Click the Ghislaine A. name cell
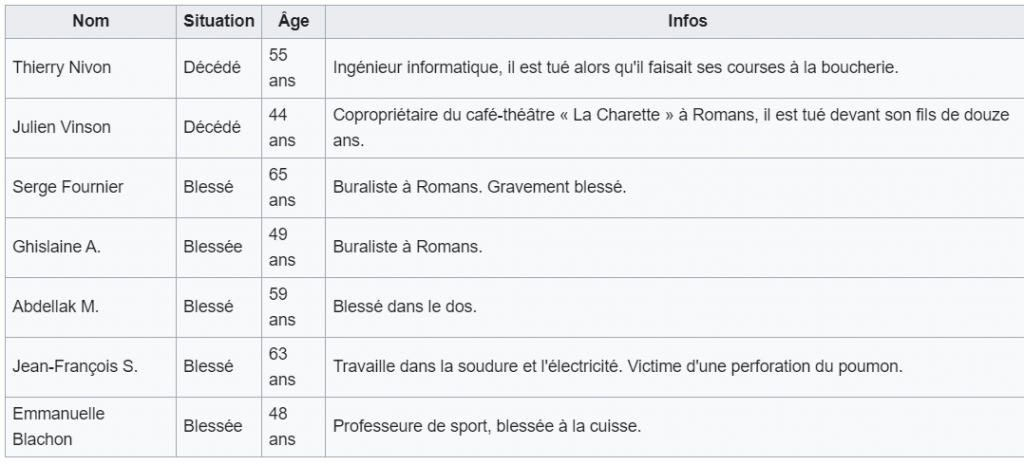 (x=91, y=248)
